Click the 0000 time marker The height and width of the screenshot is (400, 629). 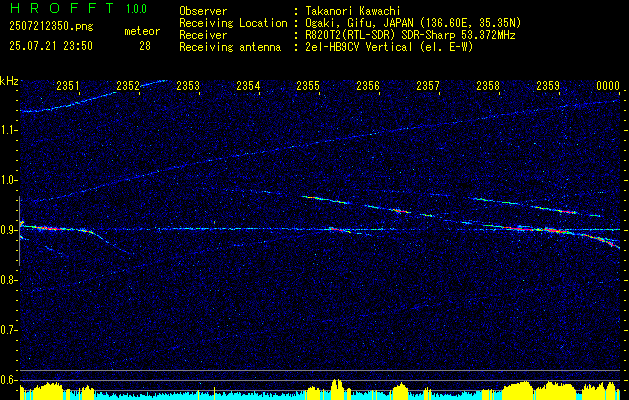(x=608, y=85)
